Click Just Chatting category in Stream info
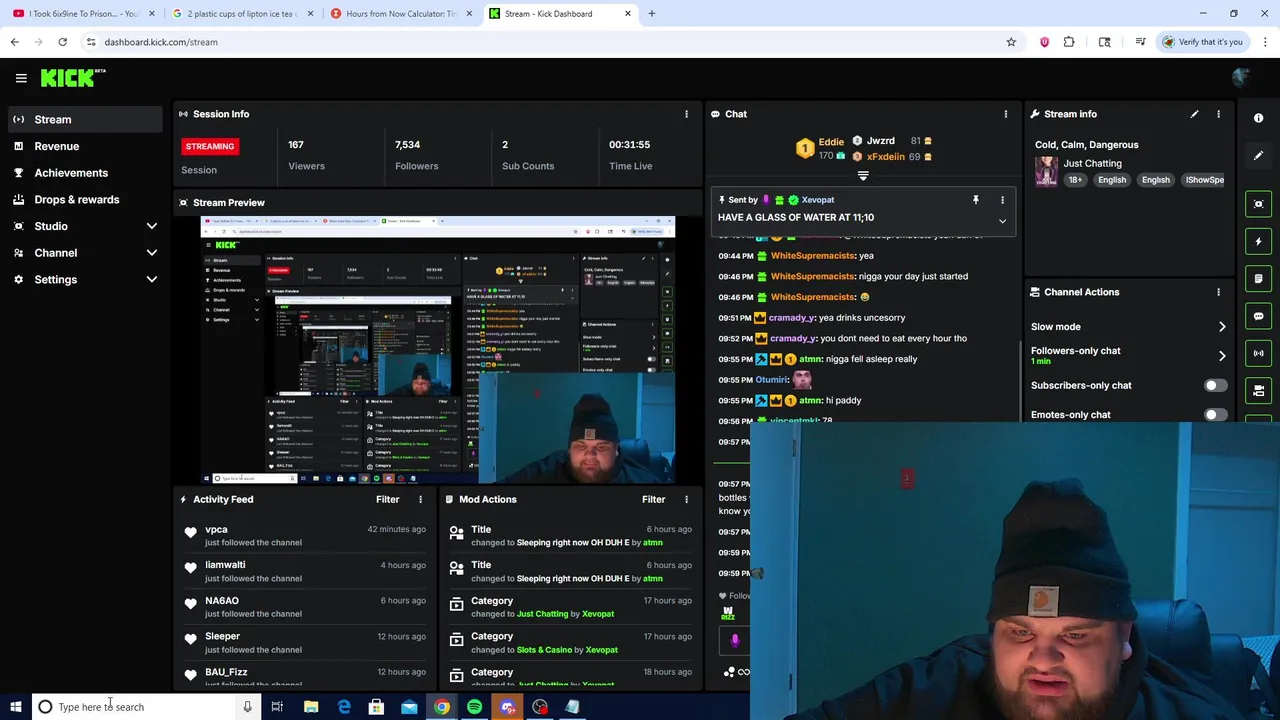This screenshot has height=720, width=1280. [x=1092, y=163]
